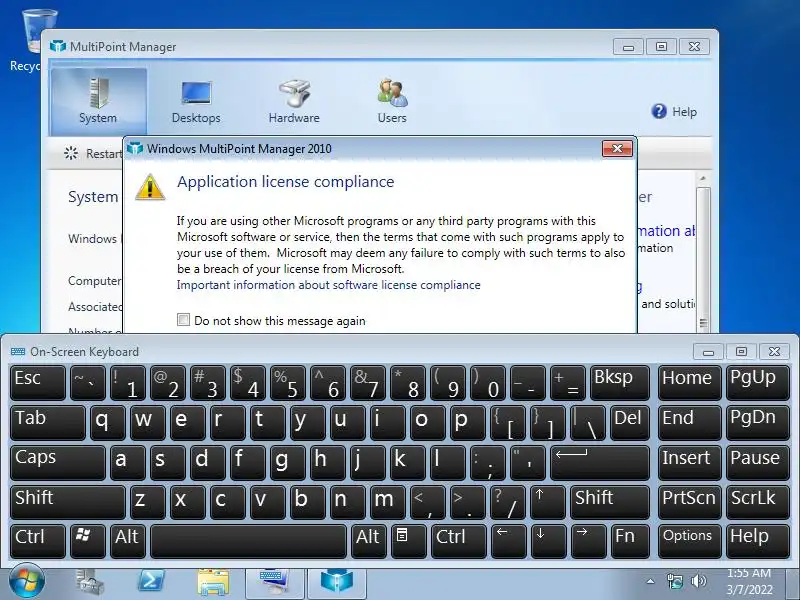Click the warning icon in the dialog

pyautogui.click(x=150, y=187)
